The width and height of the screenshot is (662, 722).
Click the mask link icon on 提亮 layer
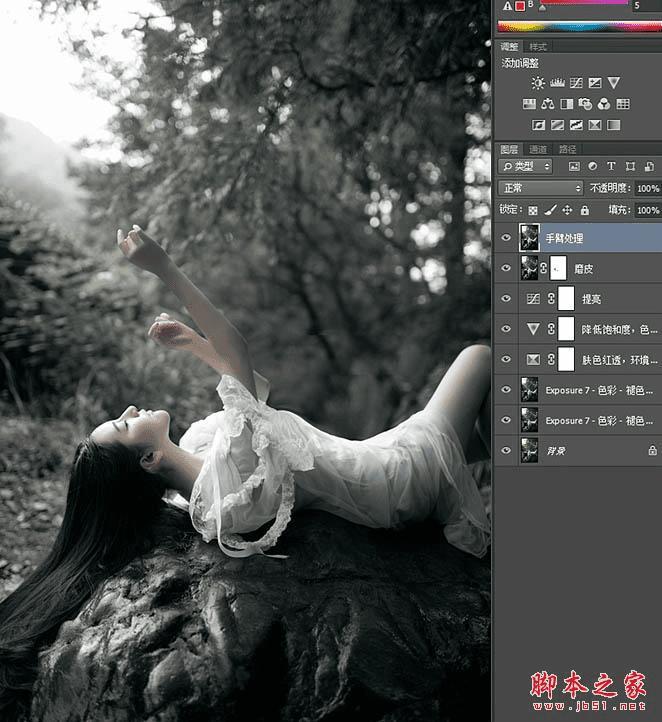(x=551, y=299)
